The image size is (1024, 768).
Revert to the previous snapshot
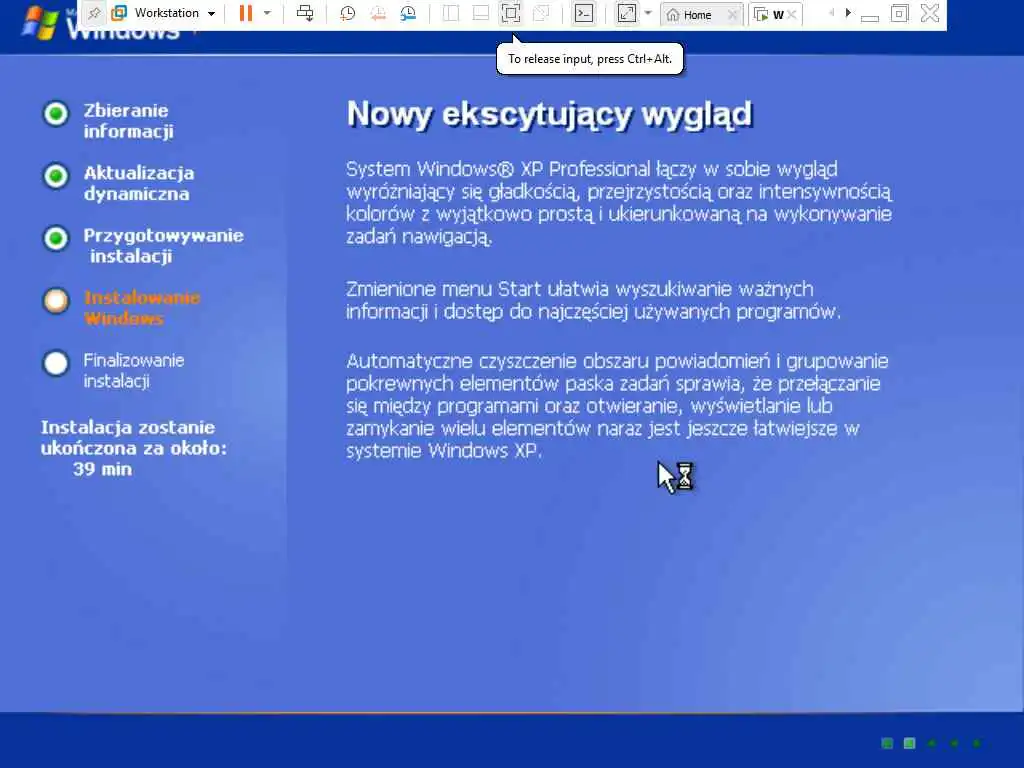(x=377, y=13)
